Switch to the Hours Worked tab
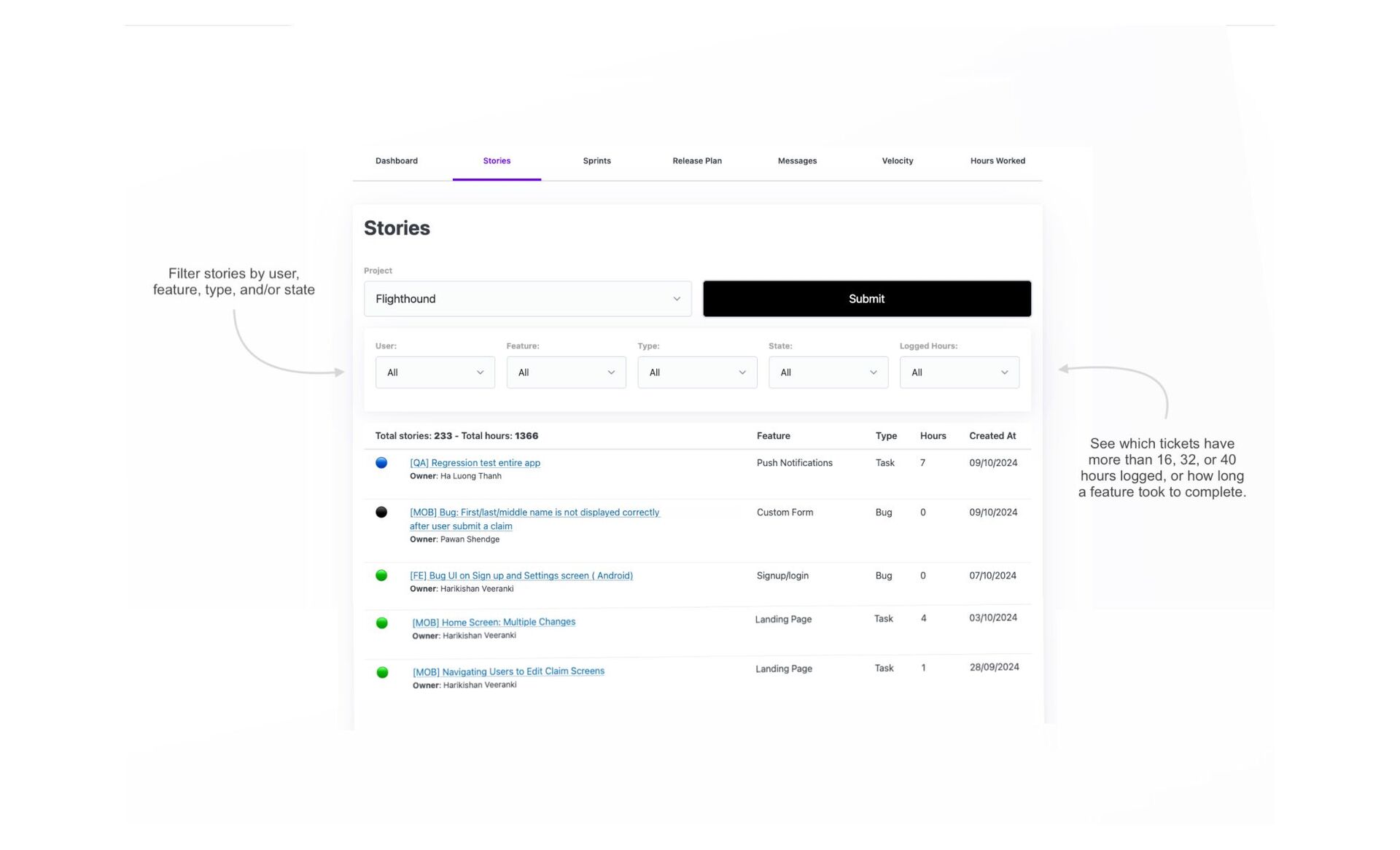The width and height of the screenshot is (1400, 850). coord(997,161)
